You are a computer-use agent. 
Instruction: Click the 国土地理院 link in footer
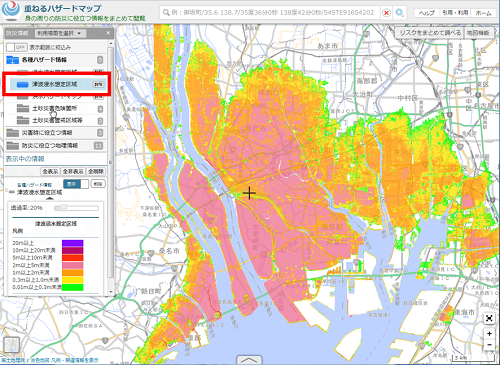pos(13,360)
